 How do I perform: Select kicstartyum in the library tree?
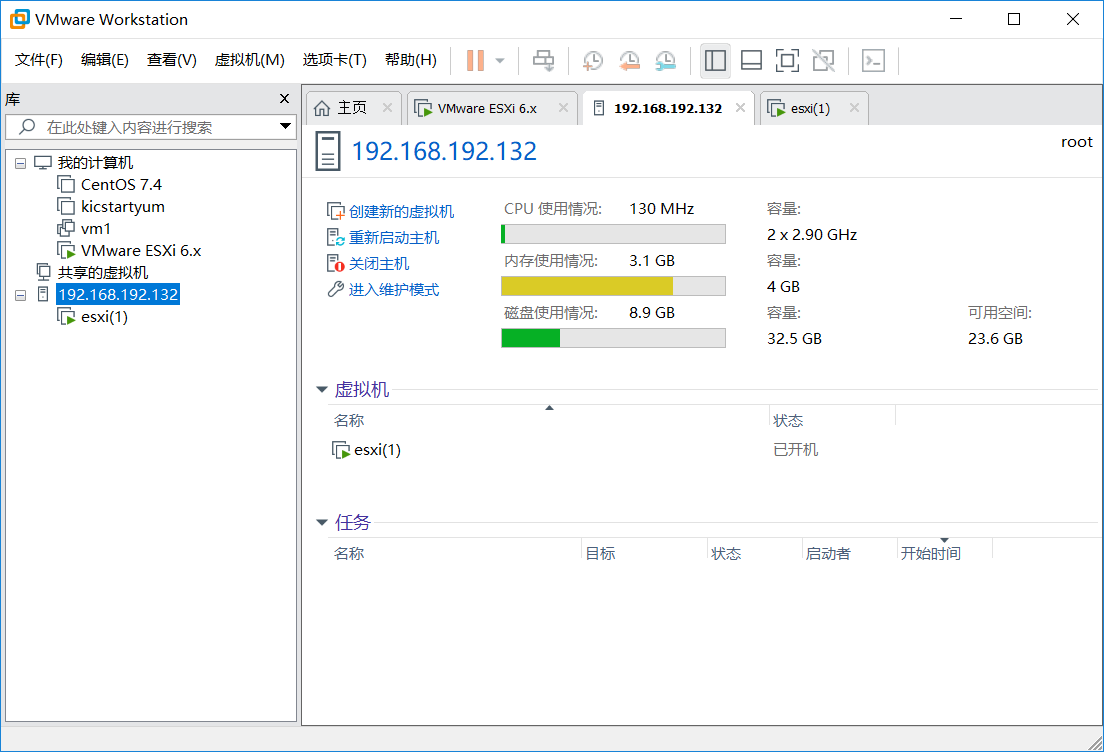(123, 206)
